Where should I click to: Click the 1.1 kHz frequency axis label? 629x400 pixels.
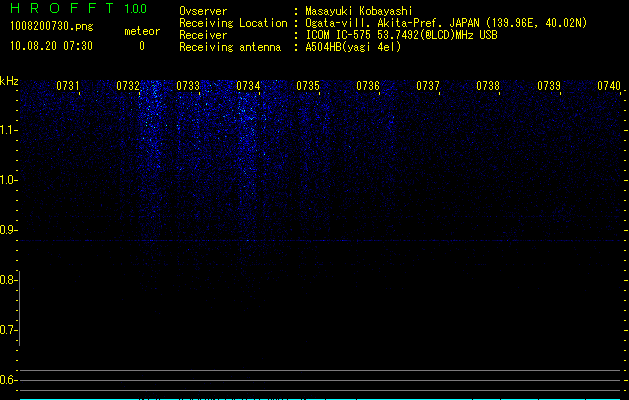click(8, 130)
